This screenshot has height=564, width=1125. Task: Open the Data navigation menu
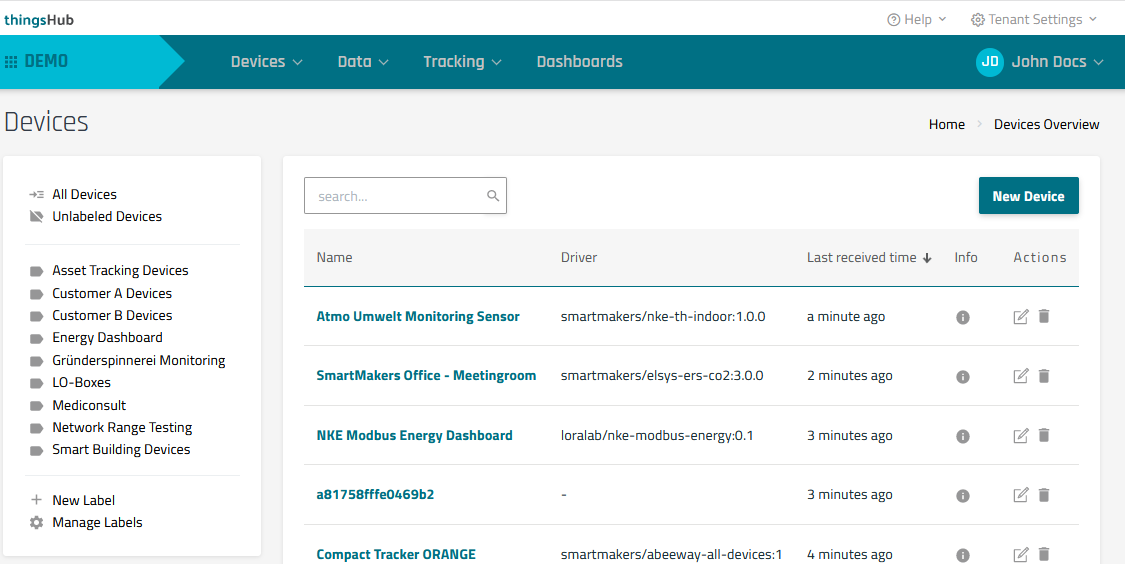(x=362, y=62)
